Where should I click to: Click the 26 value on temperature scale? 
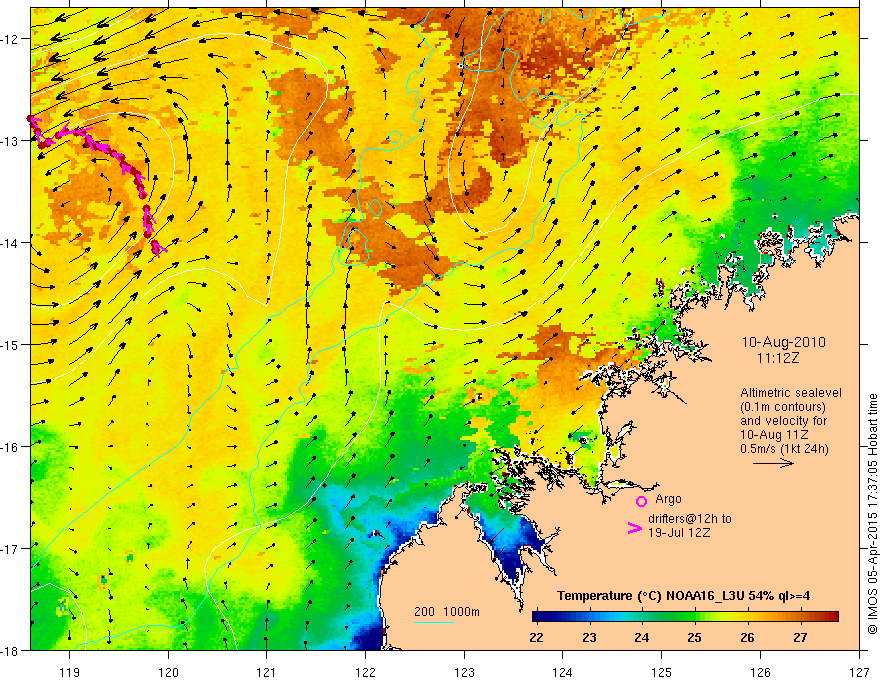coord(747,637)
